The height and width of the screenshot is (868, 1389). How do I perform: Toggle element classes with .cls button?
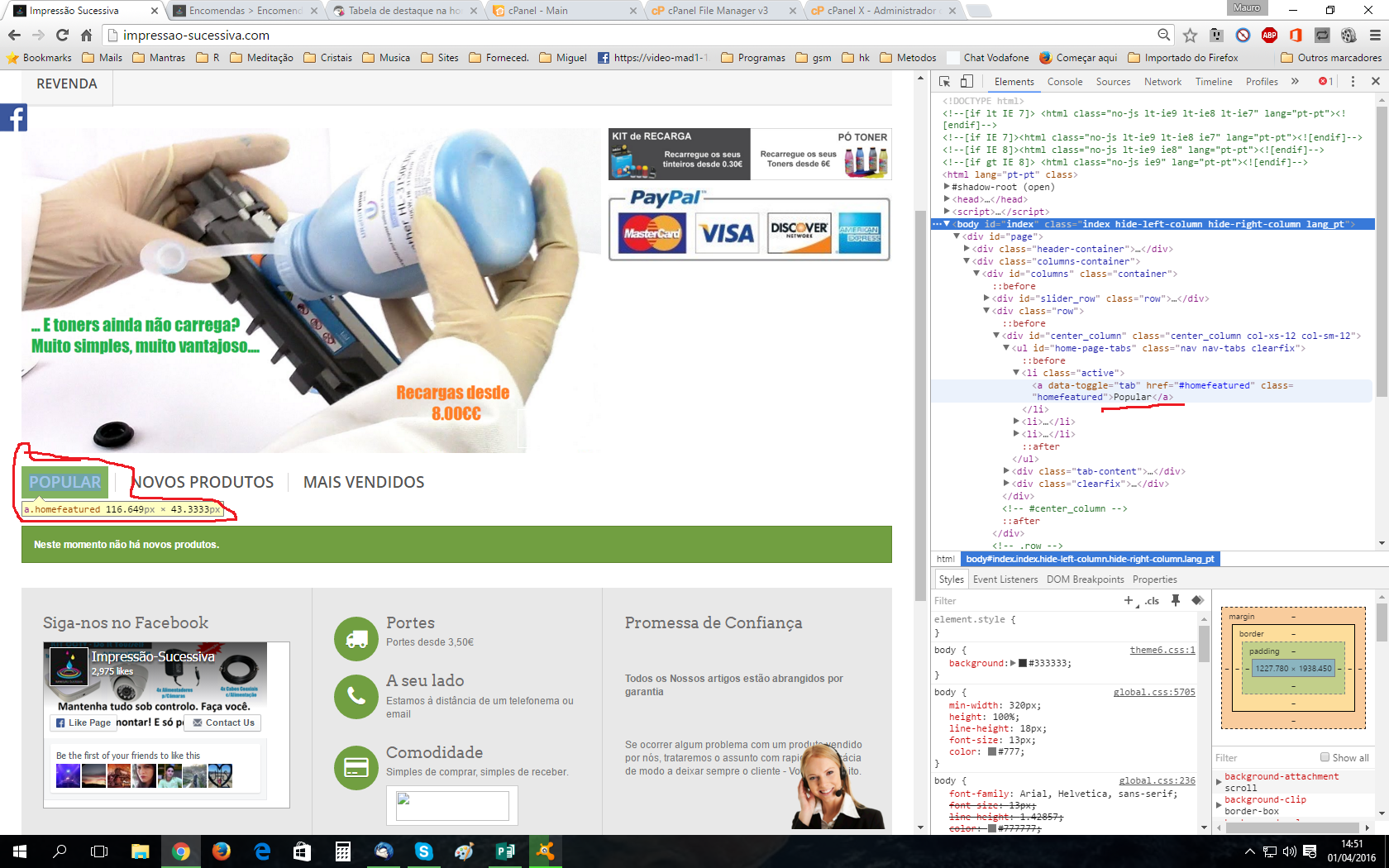[x=1152, y=601]
